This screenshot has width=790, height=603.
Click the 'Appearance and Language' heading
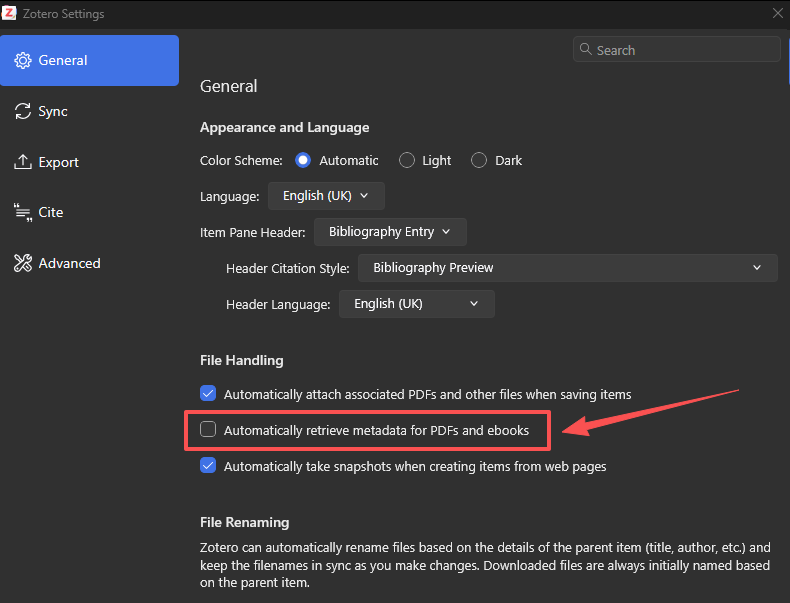[284, 127]
